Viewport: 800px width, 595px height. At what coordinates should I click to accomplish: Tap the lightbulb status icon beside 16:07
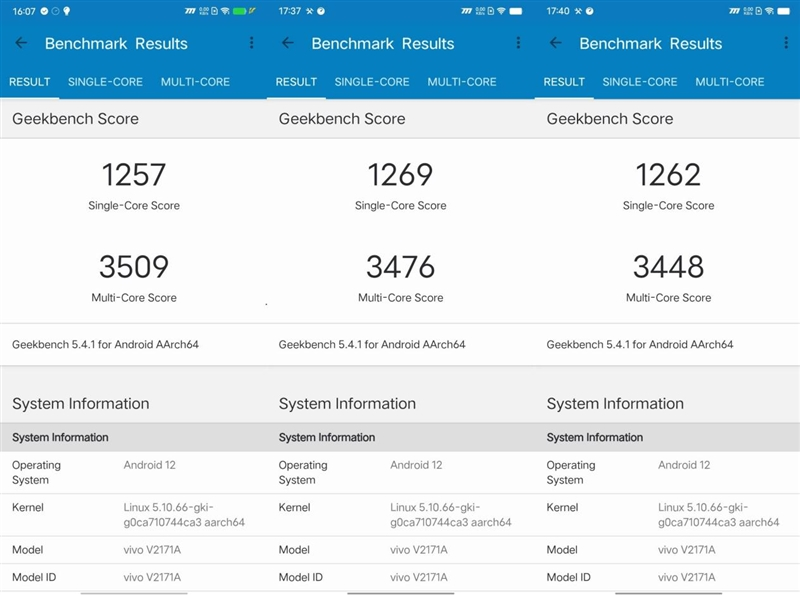click(x=66, y=11)
